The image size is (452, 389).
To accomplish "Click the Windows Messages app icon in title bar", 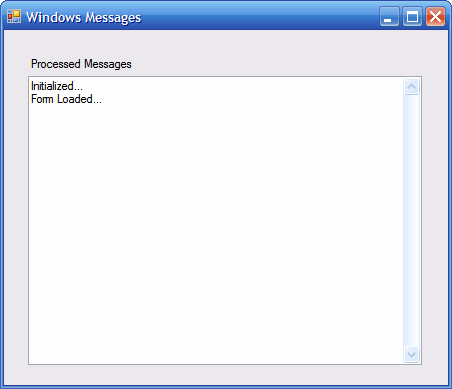I will 14,16.
